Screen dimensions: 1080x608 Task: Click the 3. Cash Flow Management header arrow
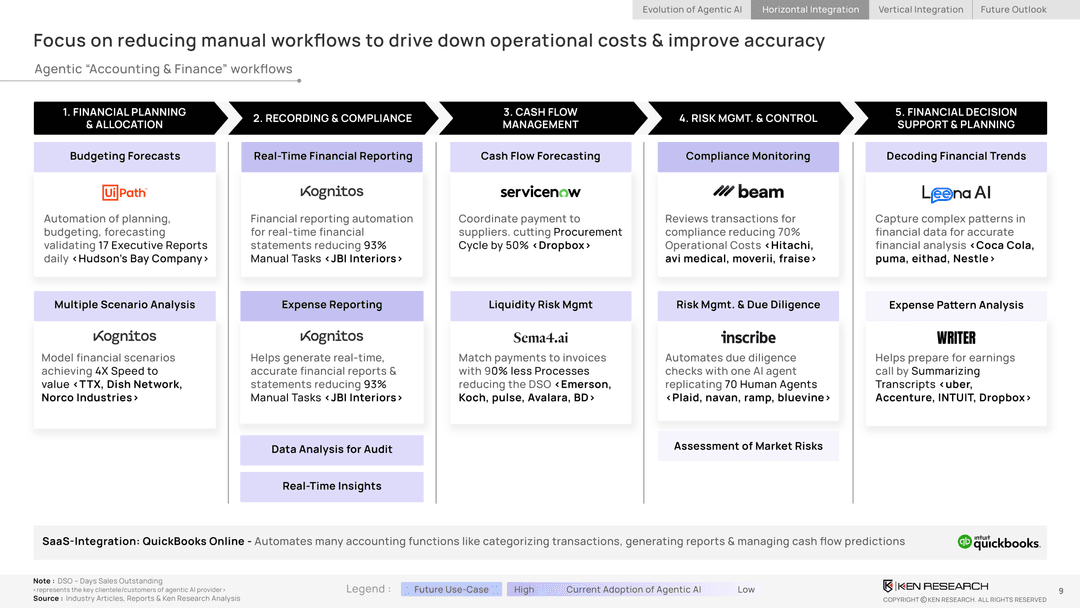pyautogui.click(x=540, y=118)
